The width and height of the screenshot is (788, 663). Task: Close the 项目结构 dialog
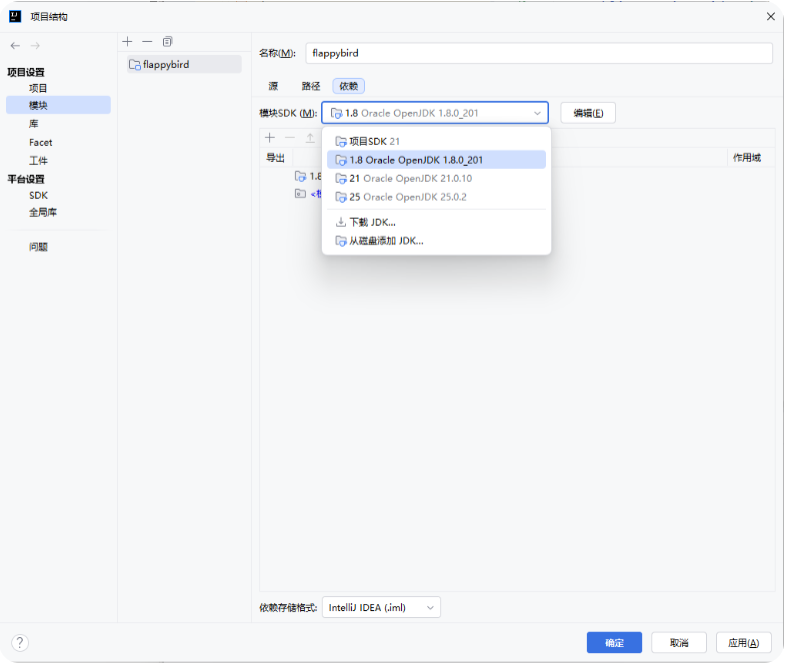coord(770,17)
